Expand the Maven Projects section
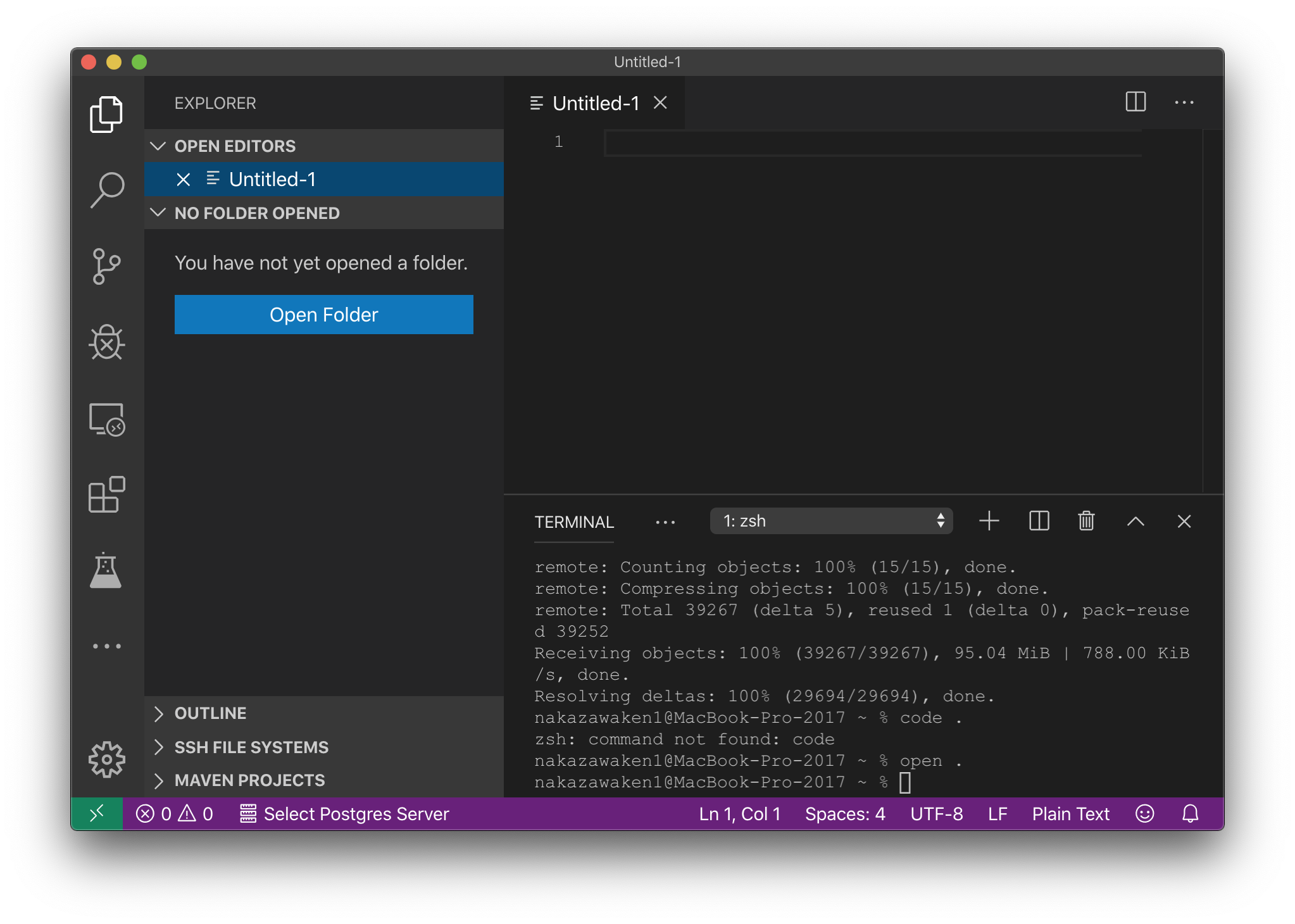This screenshot has height=924, width=1295. tap(159, 780)
